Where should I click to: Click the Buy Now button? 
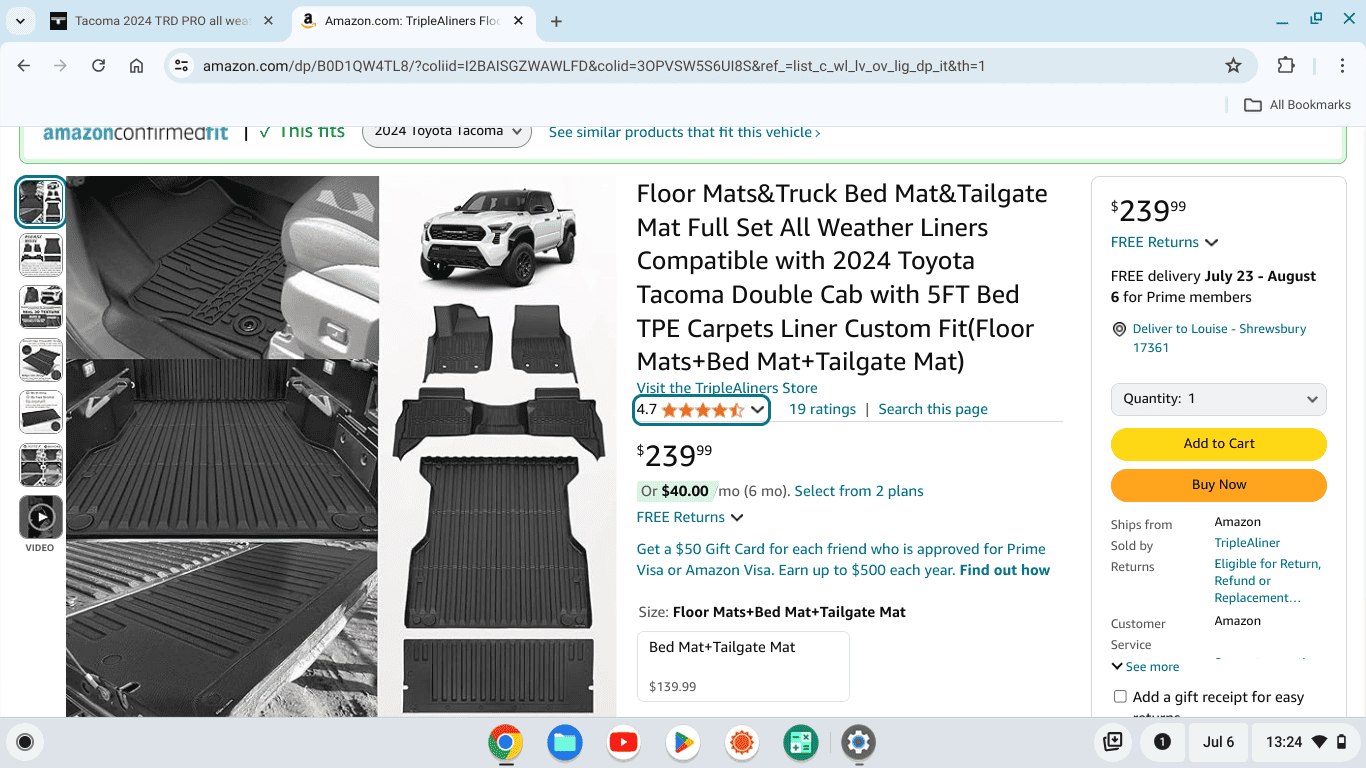coord(1219,485)
